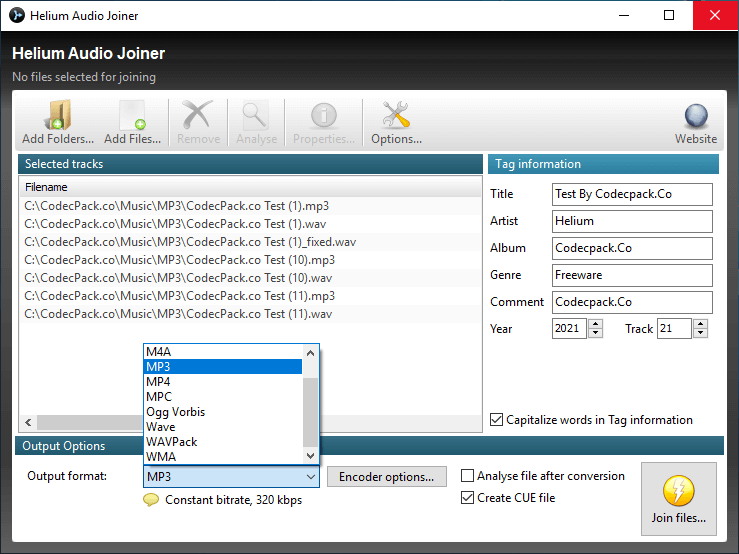Decrease the Track number with the down arrow
This screenshot has height=554, width=739.
tap(701, 333)
